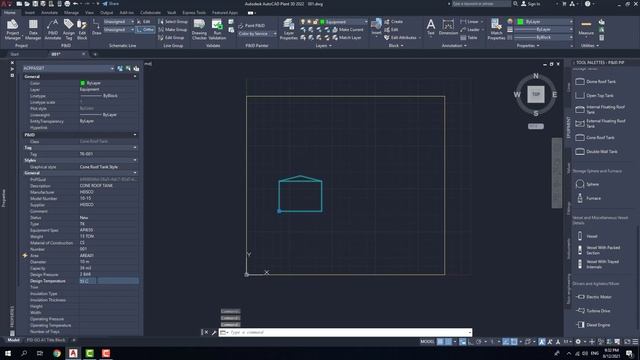Click Sign In in title bar

(x=531, y=4)
